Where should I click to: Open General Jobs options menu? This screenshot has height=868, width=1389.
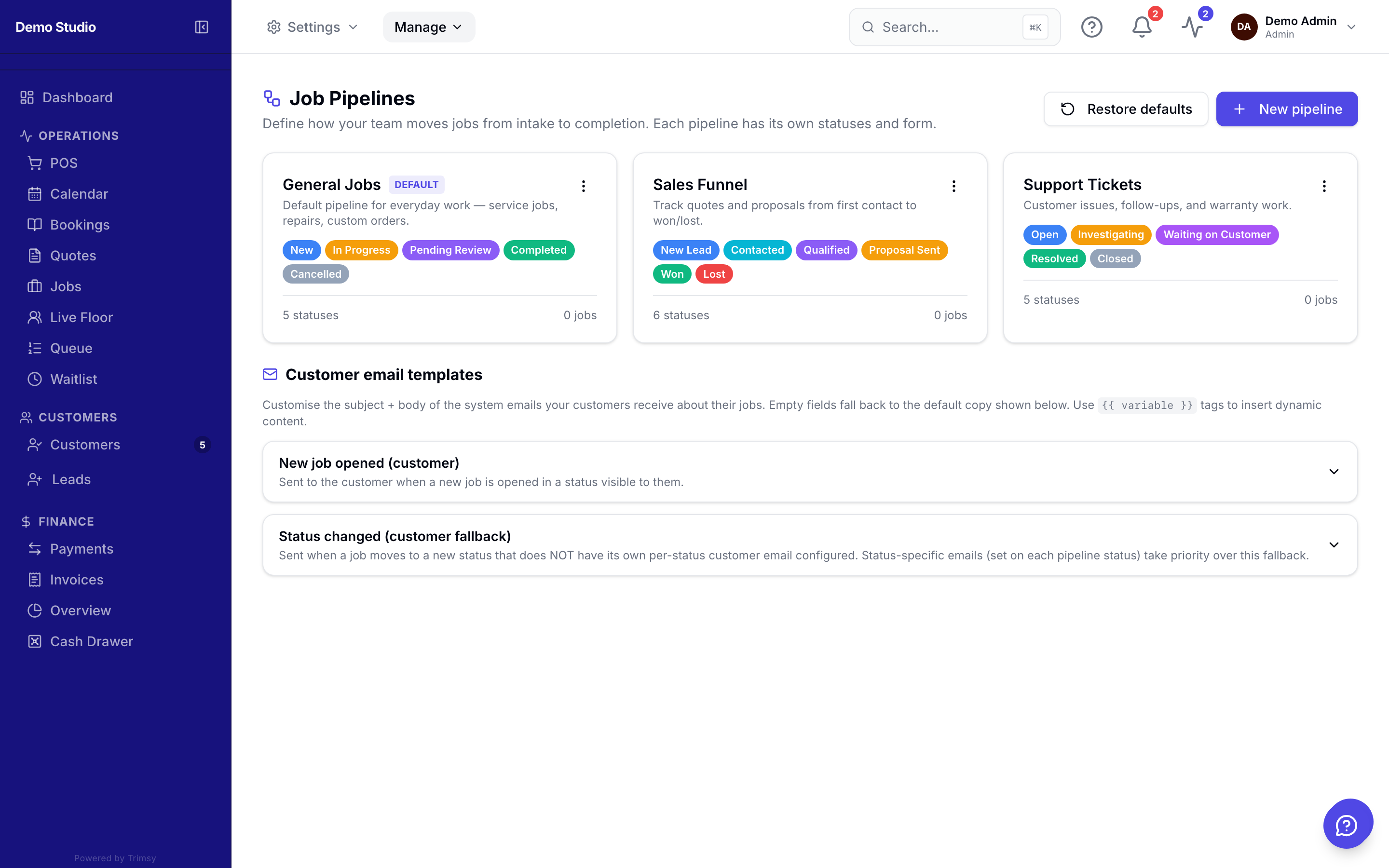tap(583, 186)
